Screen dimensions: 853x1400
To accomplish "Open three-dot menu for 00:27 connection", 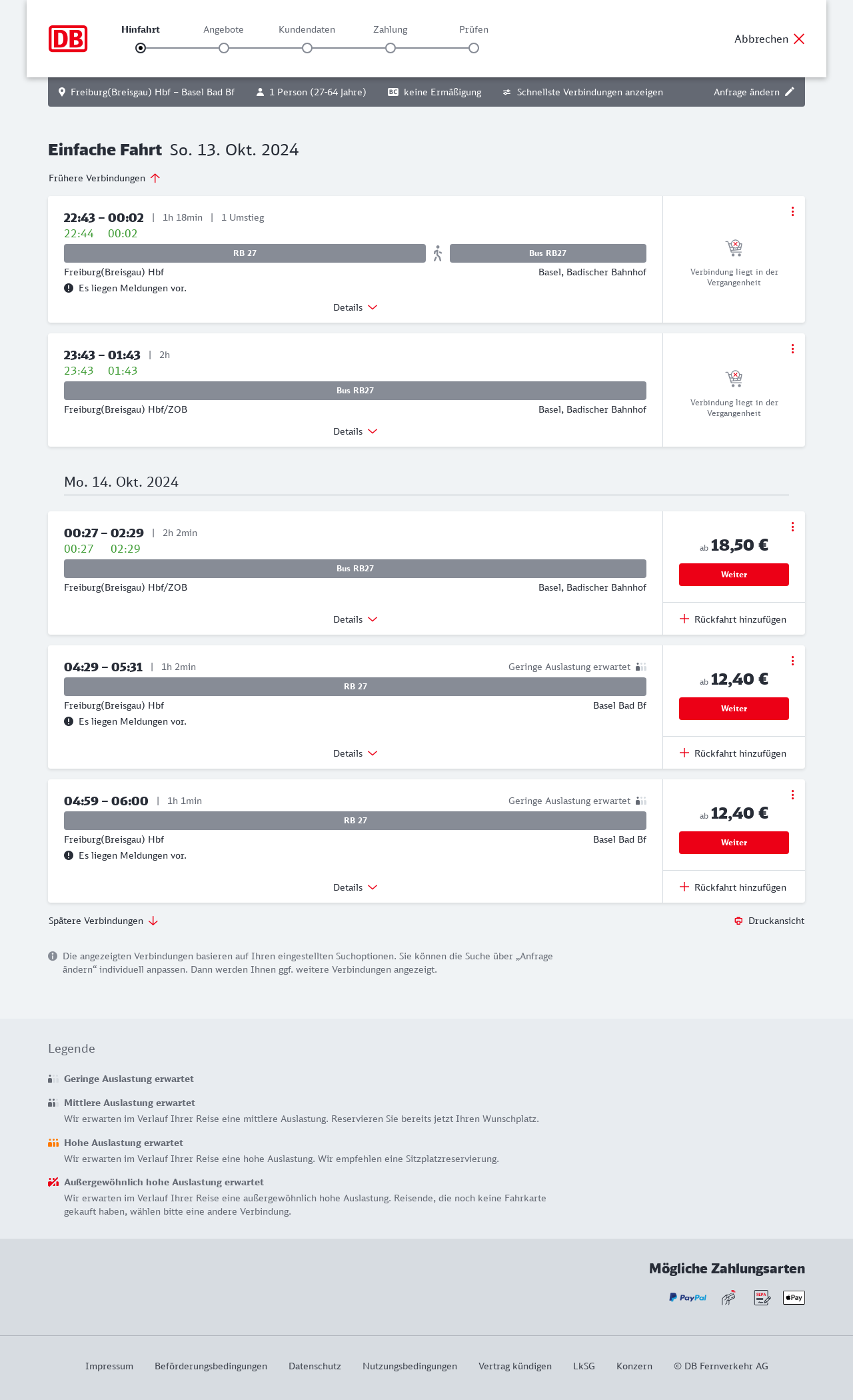I will point(792,527).
